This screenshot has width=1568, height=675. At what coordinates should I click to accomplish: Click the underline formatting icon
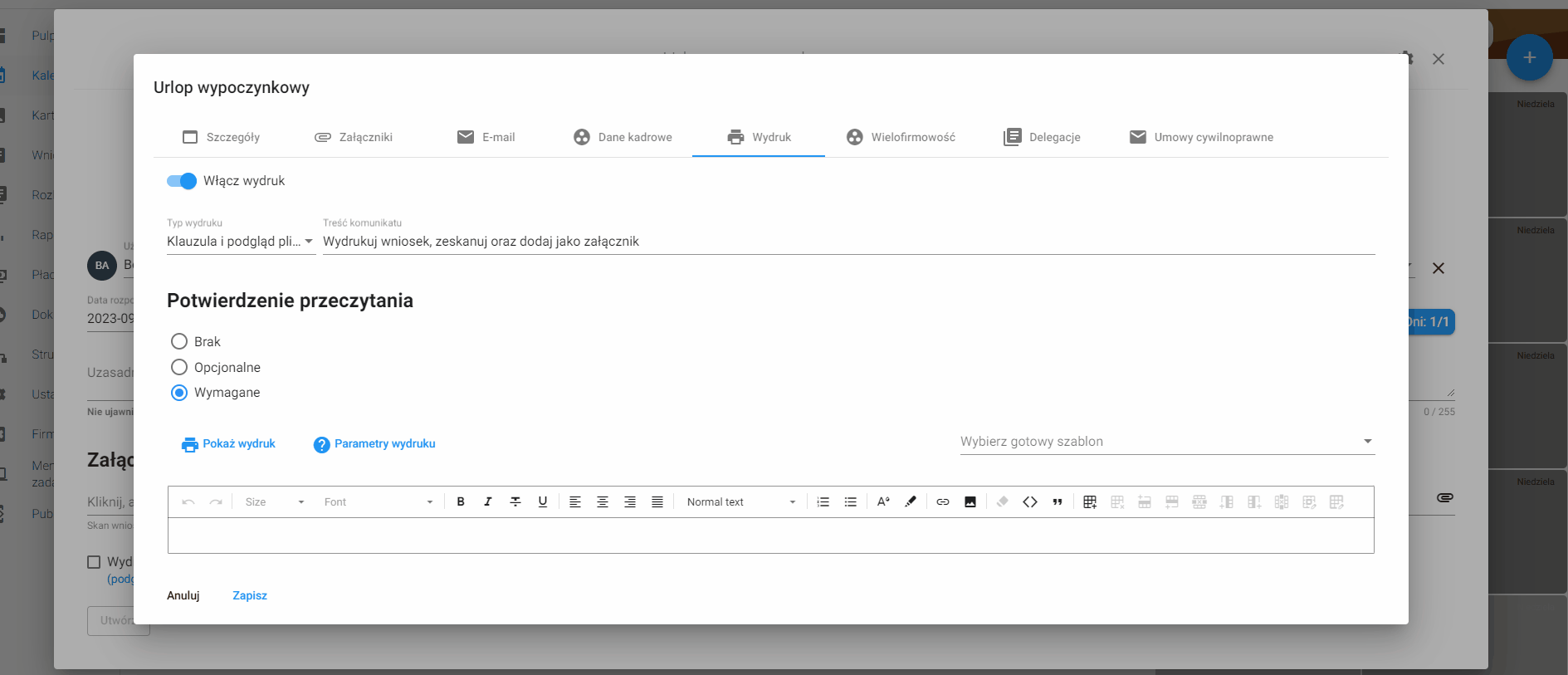click(x=543, y=501)
